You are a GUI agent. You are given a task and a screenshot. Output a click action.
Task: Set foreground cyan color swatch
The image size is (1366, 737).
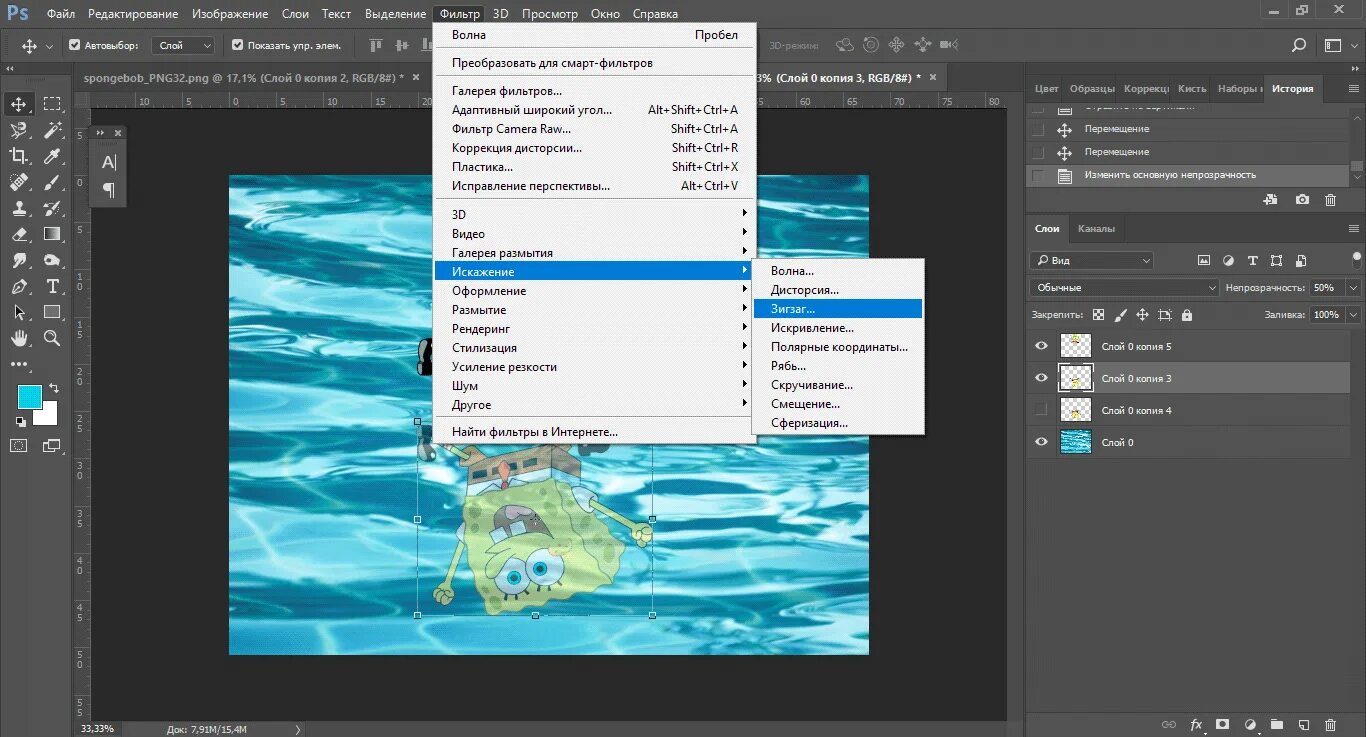[x=30, y=397]
